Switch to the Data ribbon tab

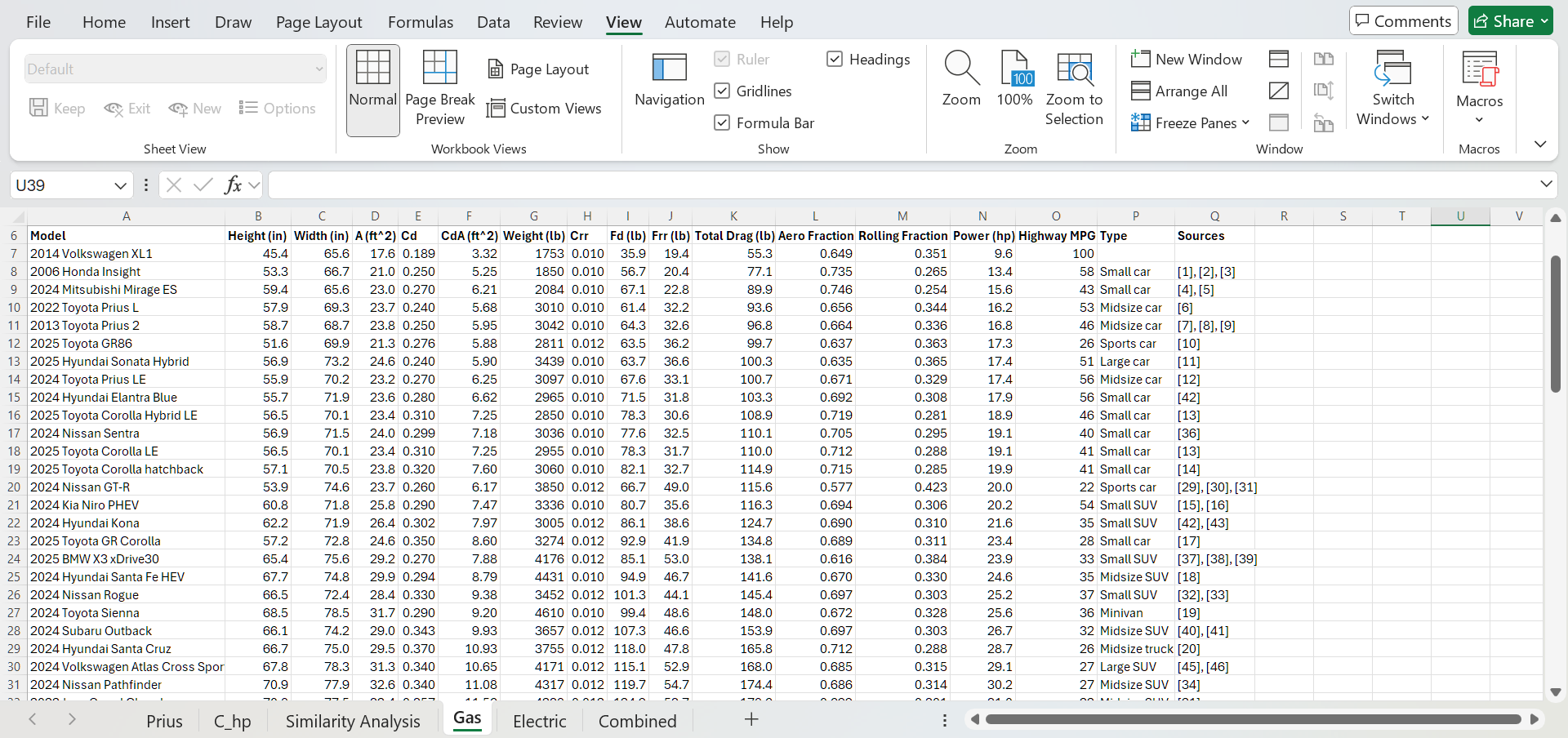493,22
